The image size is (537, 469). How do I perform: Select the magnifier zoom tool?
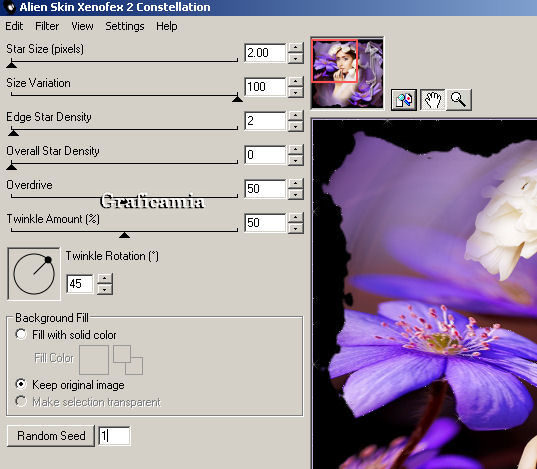coord(459,100)
